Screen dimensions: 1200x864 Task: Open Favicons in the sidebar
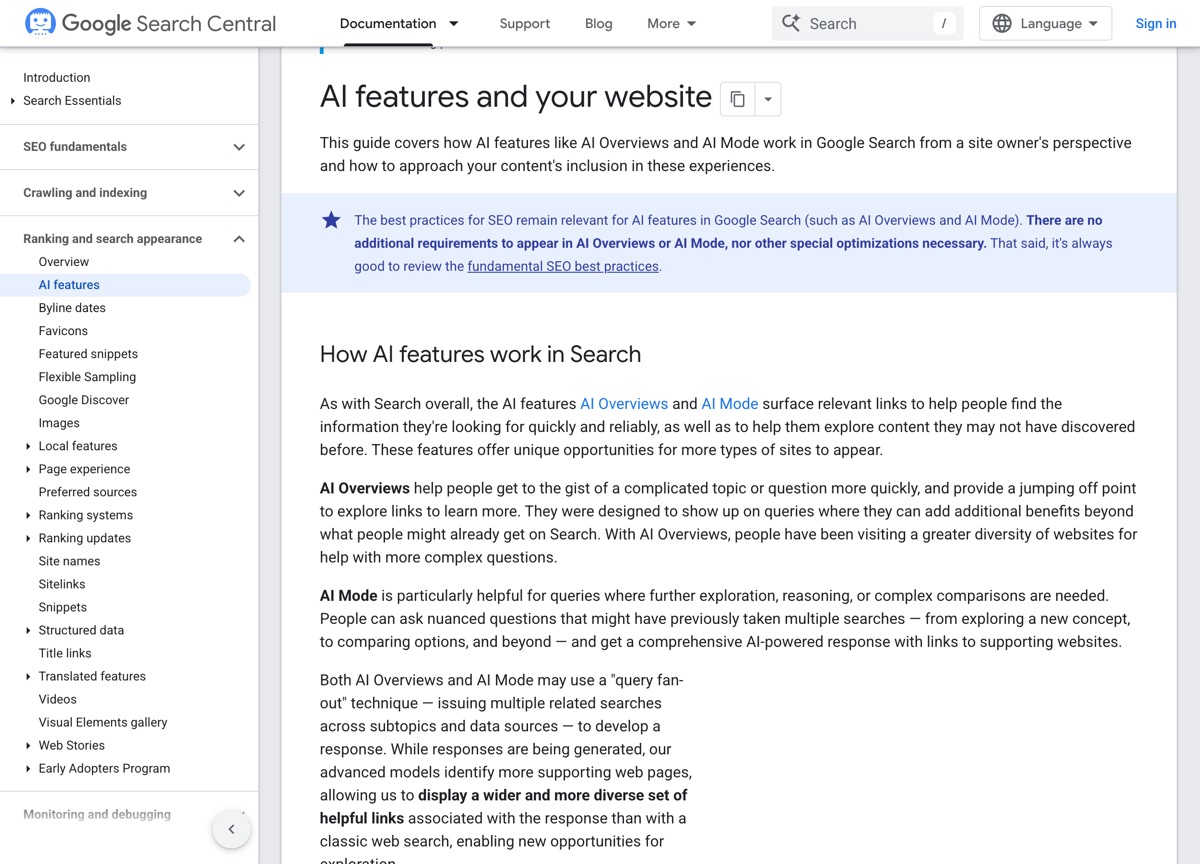[63, 331]
